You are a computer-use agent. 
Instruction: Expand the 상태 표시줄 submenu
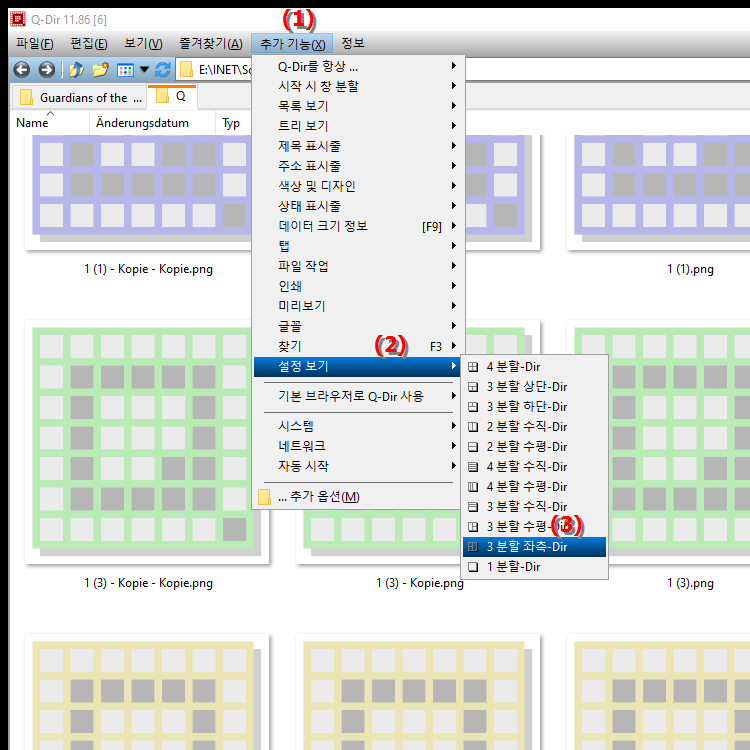coord(357,206)
